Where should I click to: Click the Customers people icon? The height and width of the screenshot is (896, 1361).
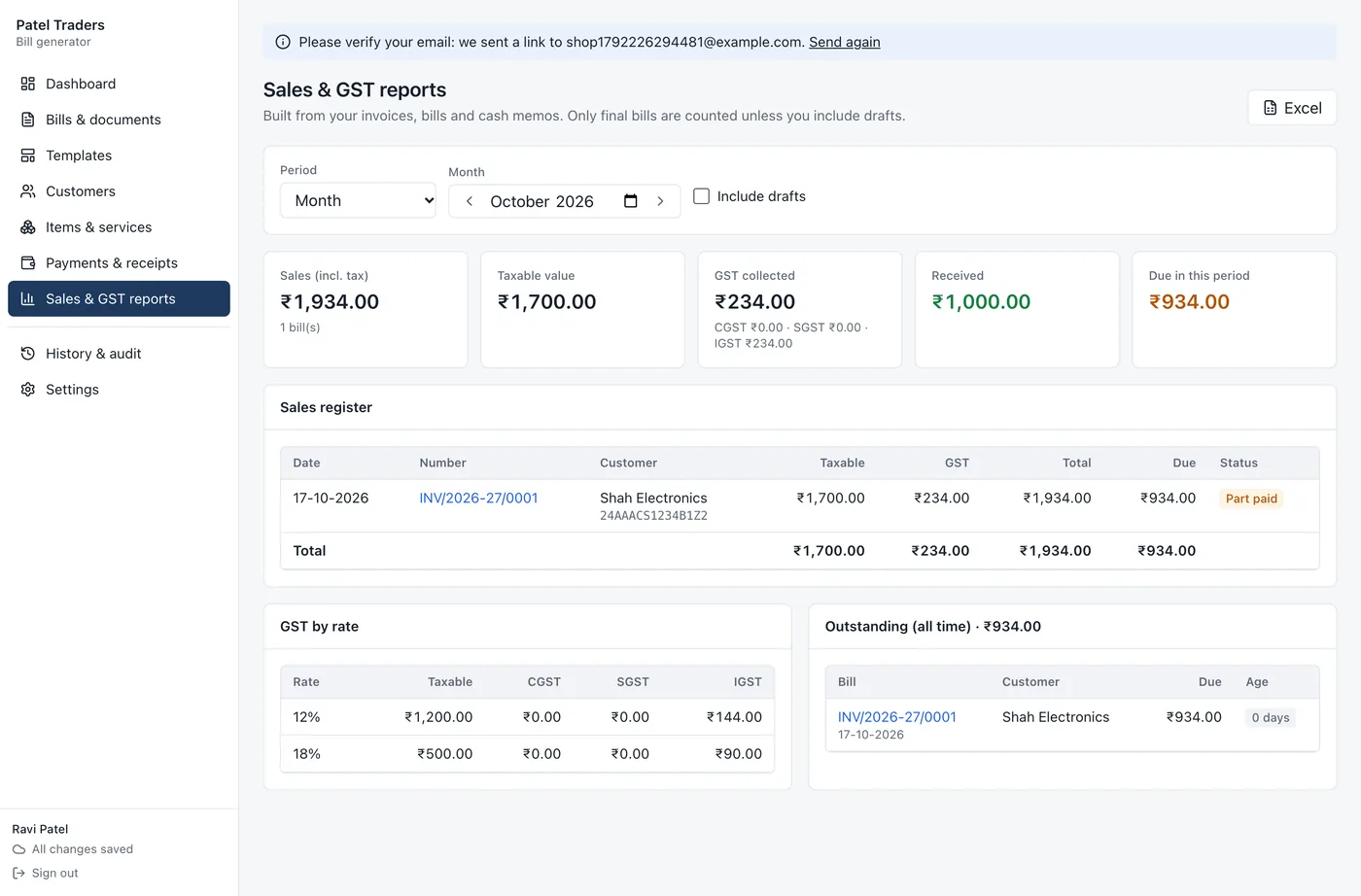pos(28,191)
